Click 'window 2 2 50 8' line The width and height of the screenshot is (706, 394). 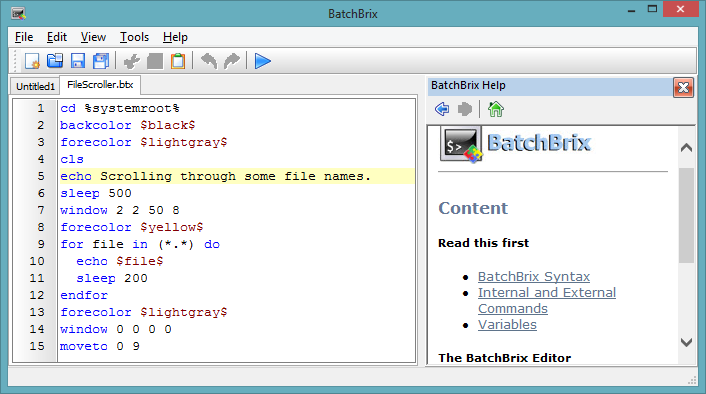(x=120, y=210)
